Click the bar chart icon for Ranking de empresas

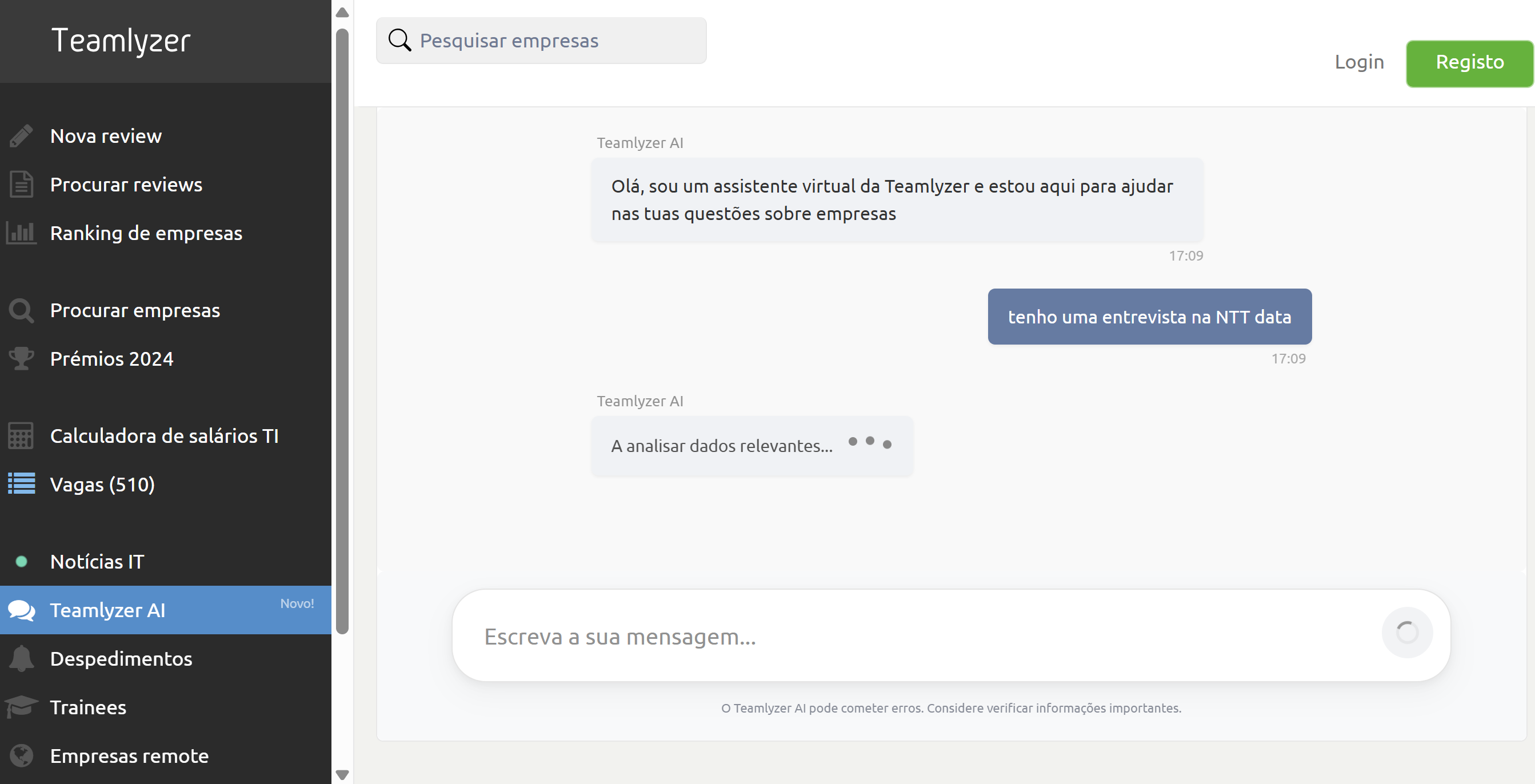coord(22,233)
